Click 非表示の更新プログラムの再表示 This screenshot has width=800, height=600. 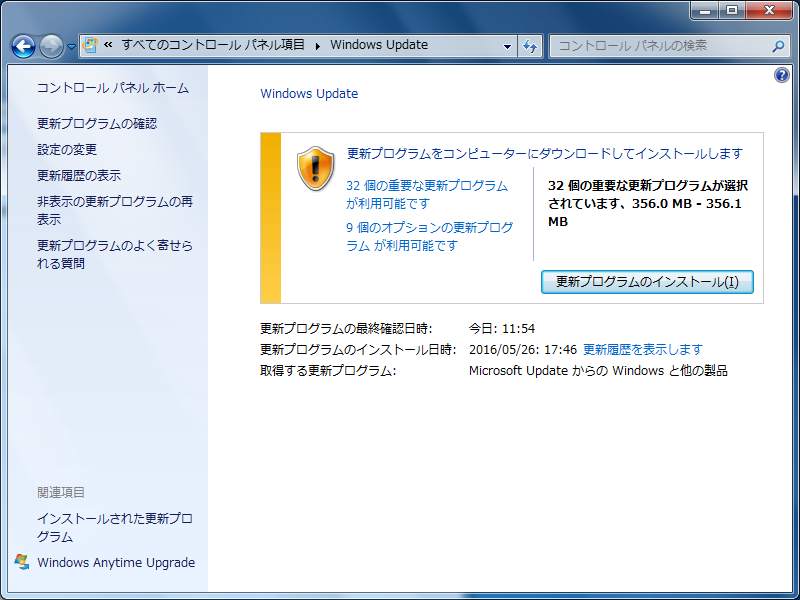(x=115, y=210)
